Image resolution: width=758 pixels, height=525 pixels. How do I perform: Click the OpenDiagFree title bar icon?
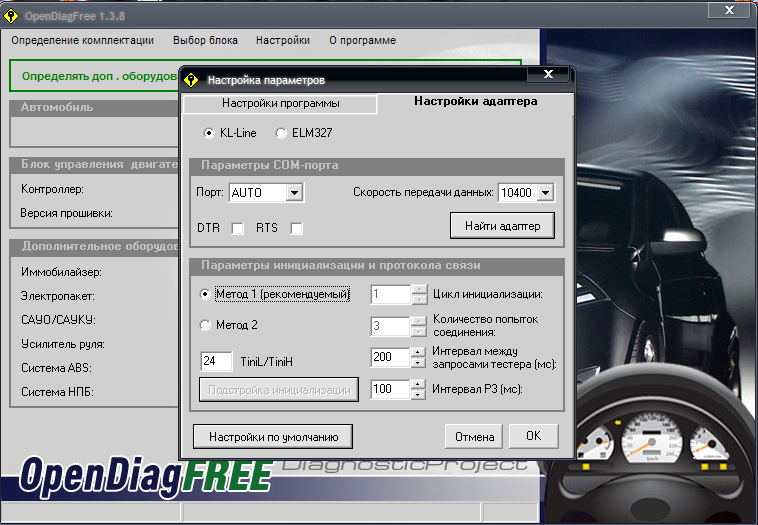click(11, 16)
